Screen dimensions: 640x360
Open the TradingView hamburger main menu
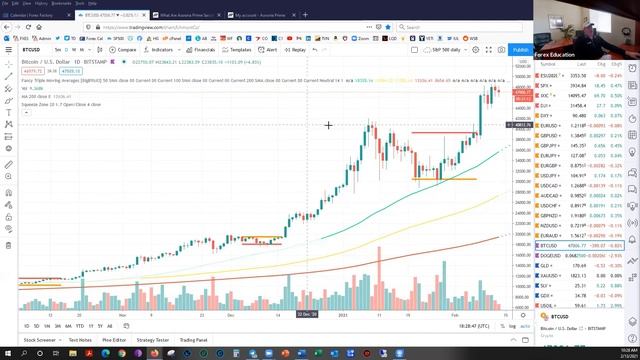[x=9, y=50]
